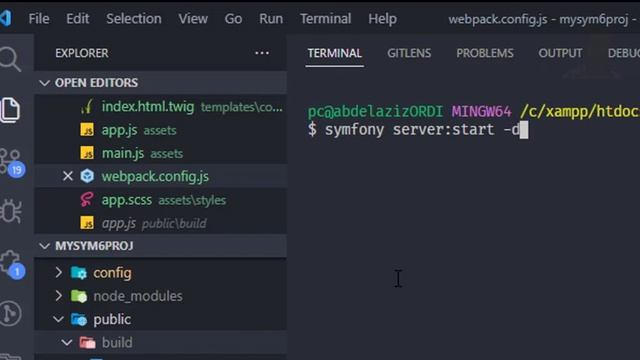Click the twig icon of index.html.twig
The height and width of the screenshot is (360, 640).
pyautogui.click(x=87, y=107)
